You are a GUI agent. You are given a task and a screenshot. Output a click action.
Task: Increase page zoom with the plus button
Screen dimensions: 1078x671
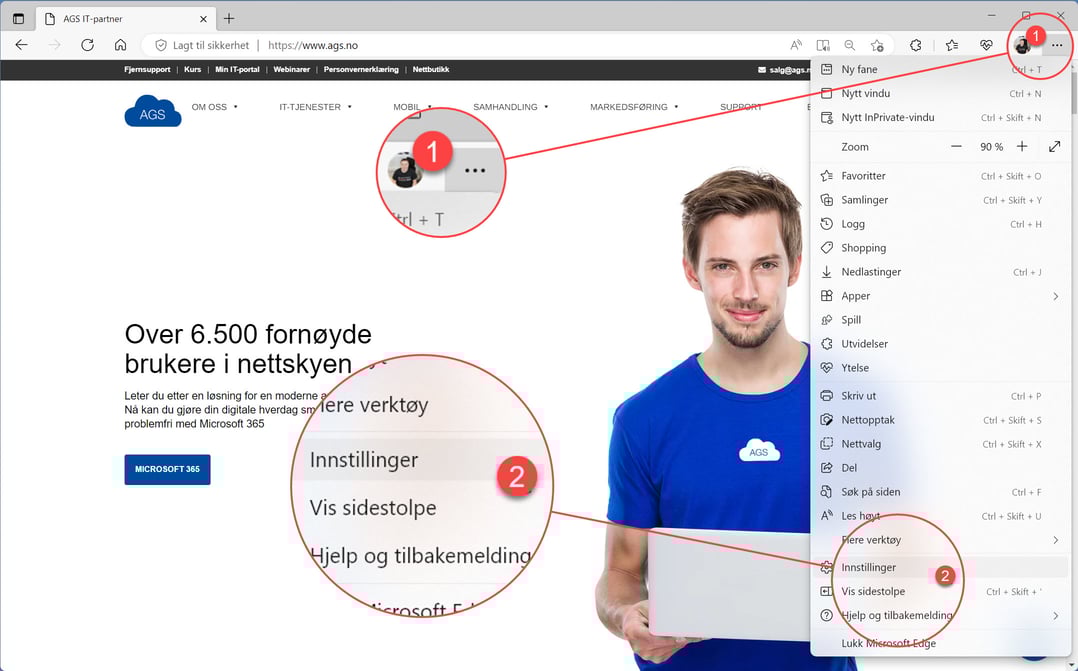point(1022,146)
